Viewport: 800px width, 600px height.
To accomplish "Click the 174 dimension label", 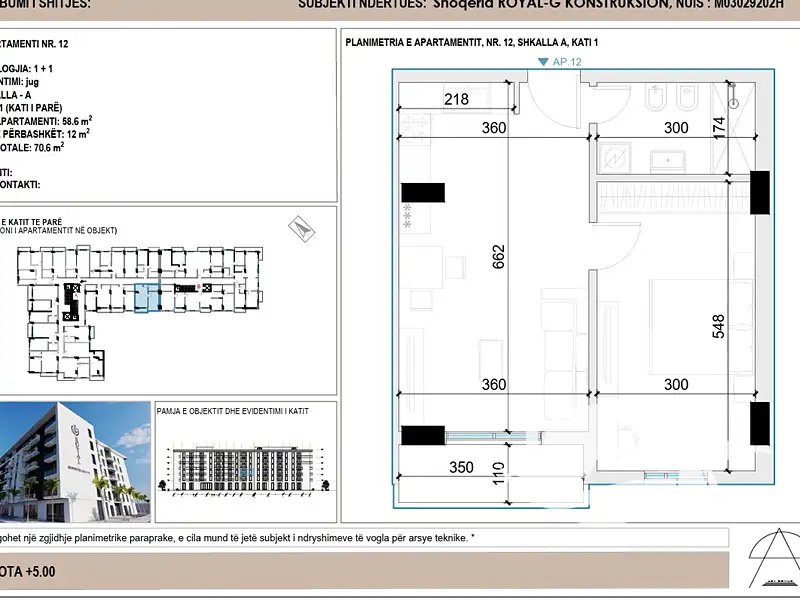I will pyautogui.click(x=718, y=128).
